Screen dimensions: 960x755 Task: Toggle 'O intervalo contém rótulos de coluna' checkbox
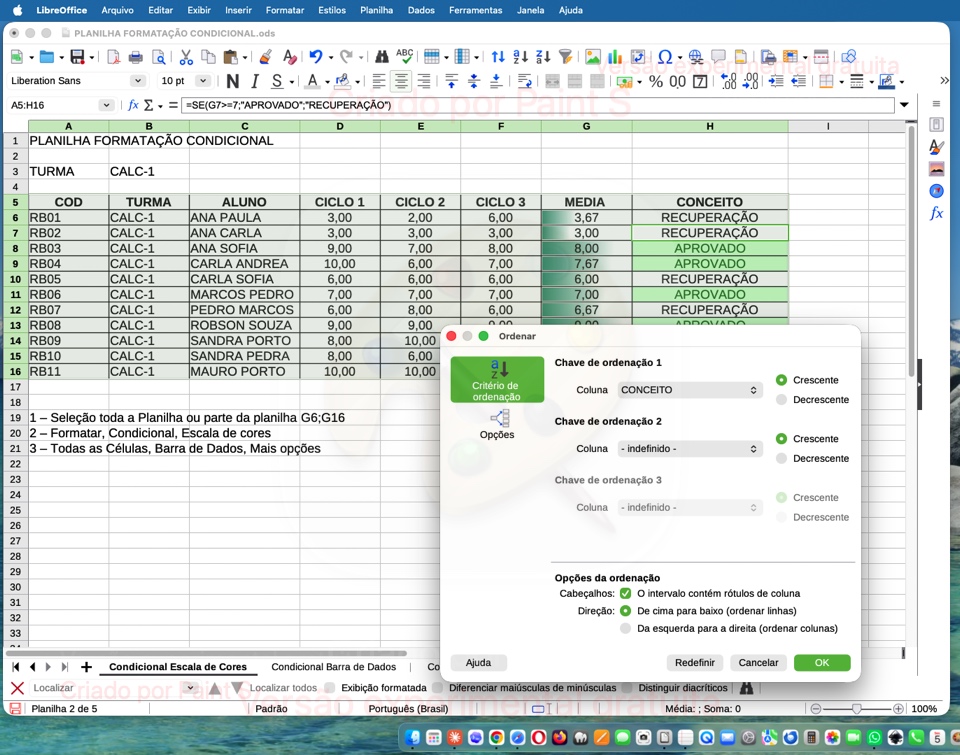pyautogui.click(x=625, y=593)
